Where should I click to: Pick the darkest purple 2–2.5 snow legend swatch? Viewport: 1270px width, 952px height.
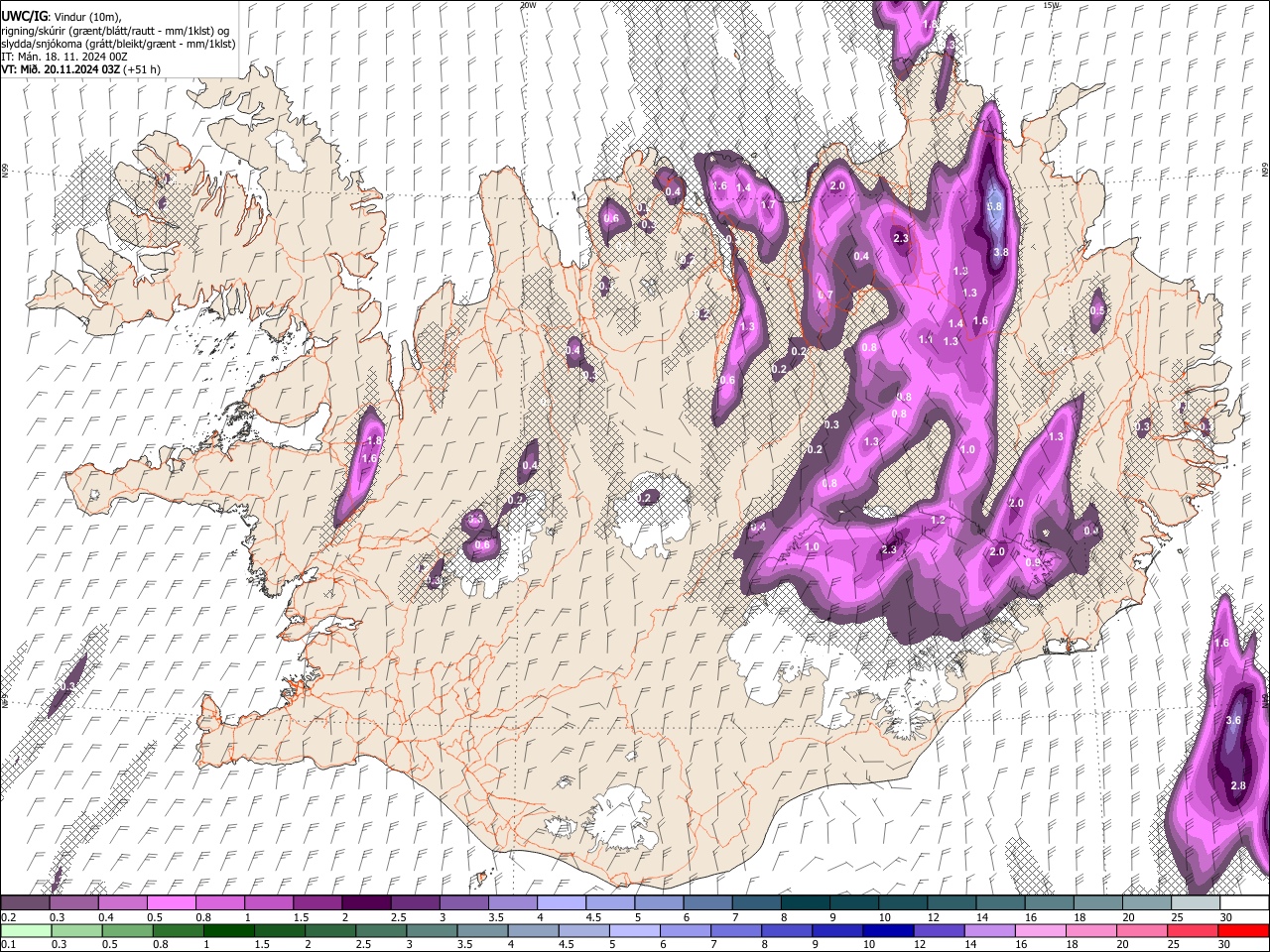[367, 902]
